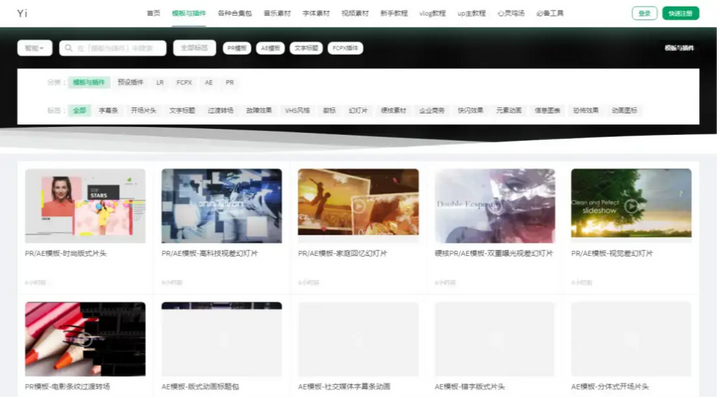Click the 全部标签 button beside search
720x398 pixels.
point(195,48)
